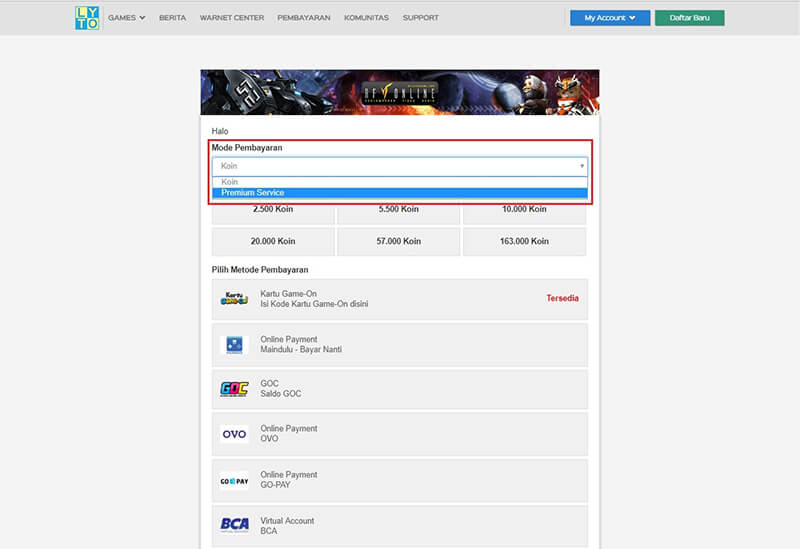Click the Halo greeting text
Viewport: 800px width, 549px height.
[220, 131]
